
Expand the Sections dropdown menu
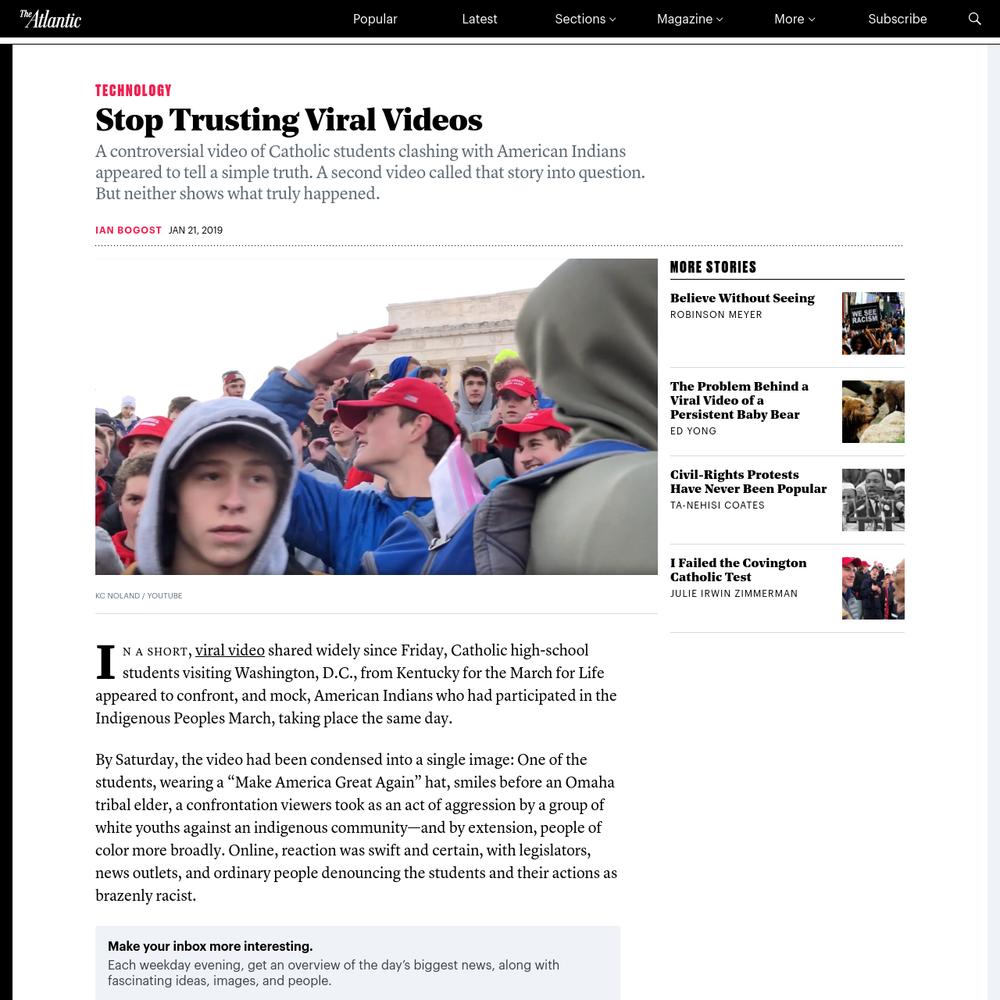click(585, 19)
